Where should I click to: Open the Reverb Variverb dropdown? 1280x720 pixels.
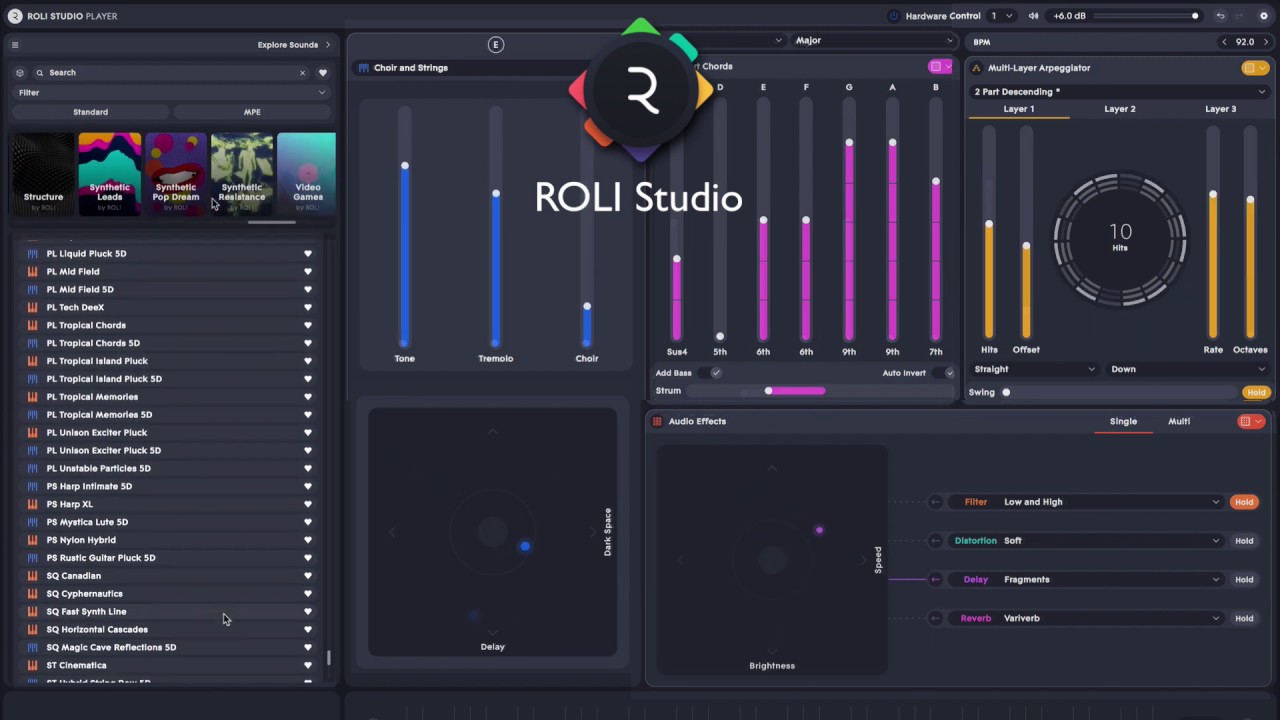pyautogui.click(x=1110, y=618)
